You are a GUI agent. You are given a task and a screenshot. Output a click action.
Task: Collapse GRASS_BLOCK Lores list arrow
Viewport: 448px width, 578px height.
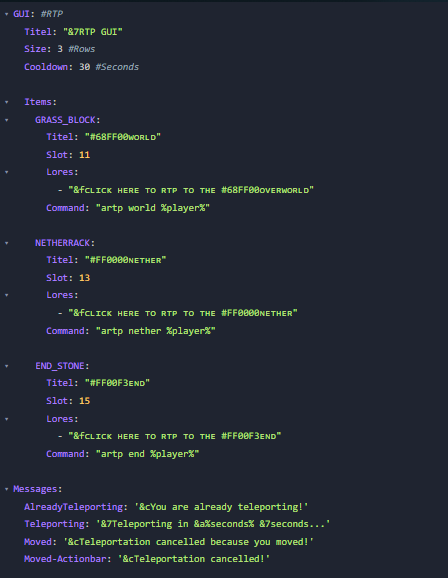pos(7,172)
